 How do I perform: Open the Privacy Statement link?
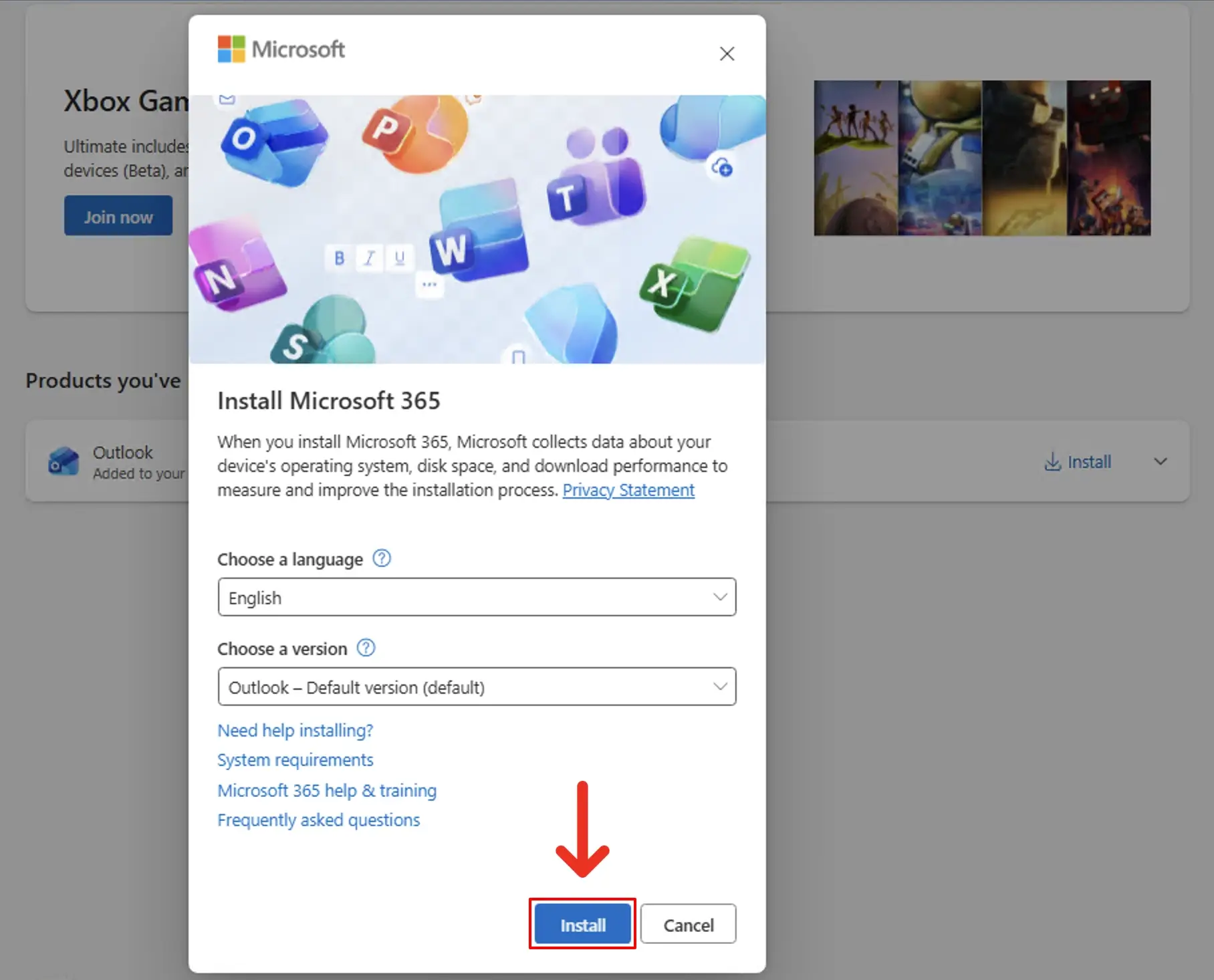(x=628, y=490)
